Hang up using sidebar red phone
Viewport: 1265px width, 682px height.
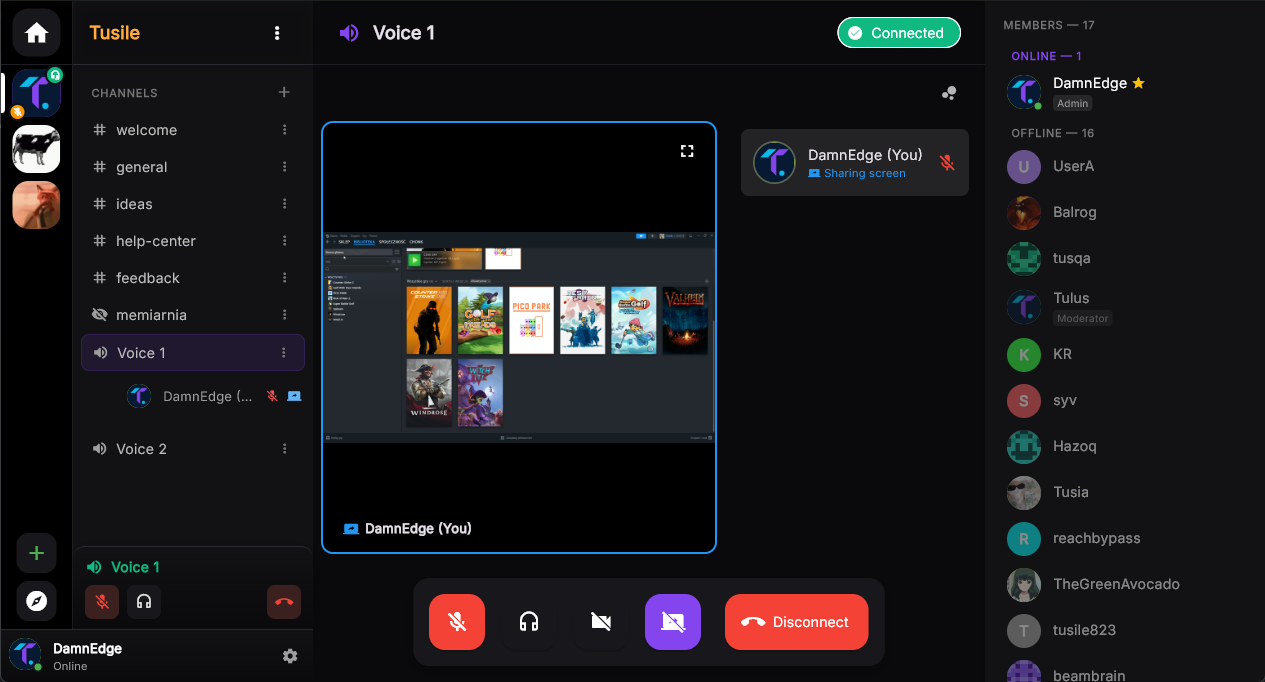tap(284, 602)
